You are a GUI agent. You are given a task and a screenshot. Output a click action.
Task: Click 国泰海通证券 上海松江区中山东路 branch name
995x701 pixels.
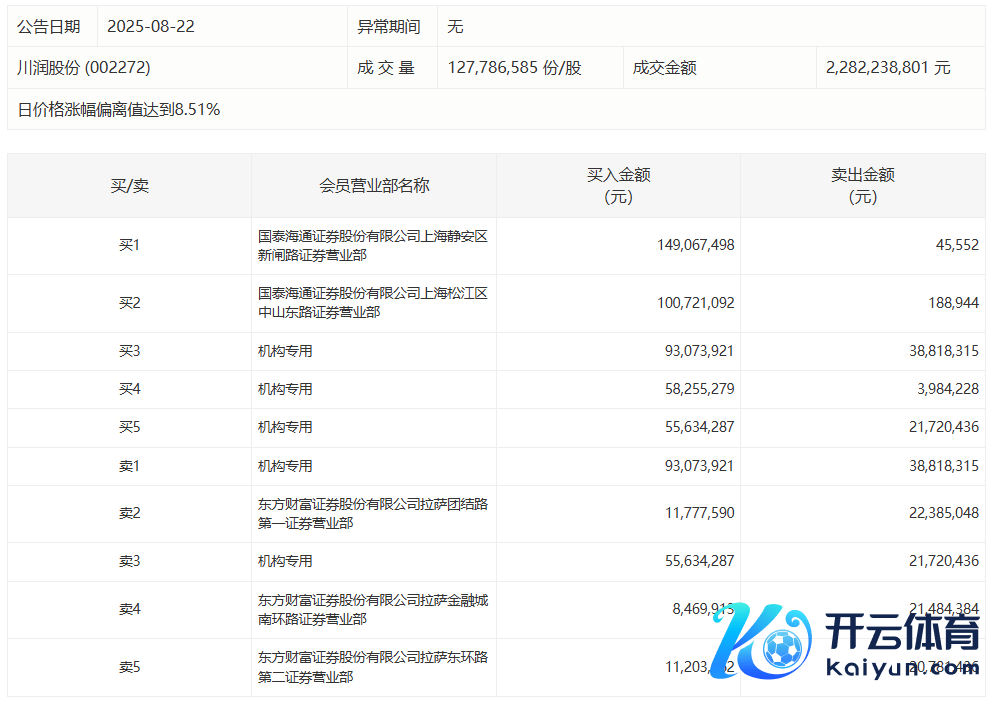click(x=372, y=303)
